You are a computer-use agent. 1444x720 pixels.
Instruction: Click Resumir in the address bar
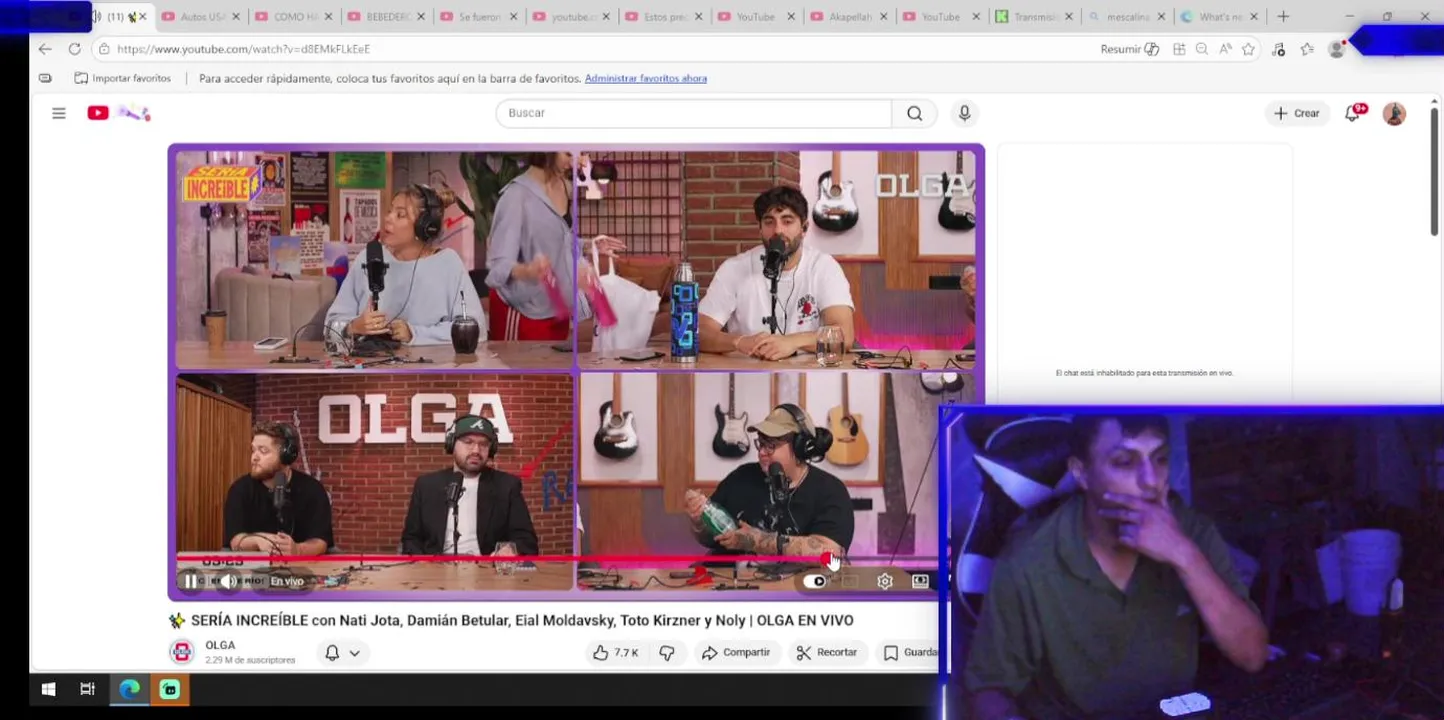(1129, 49)
